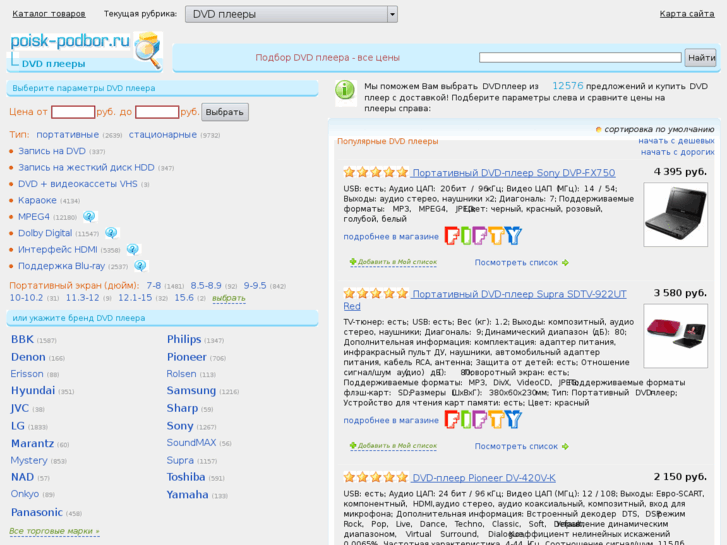Open the help icon next to Поддержка Blu-ray
727x545 pixels.
tap(140, 266)
